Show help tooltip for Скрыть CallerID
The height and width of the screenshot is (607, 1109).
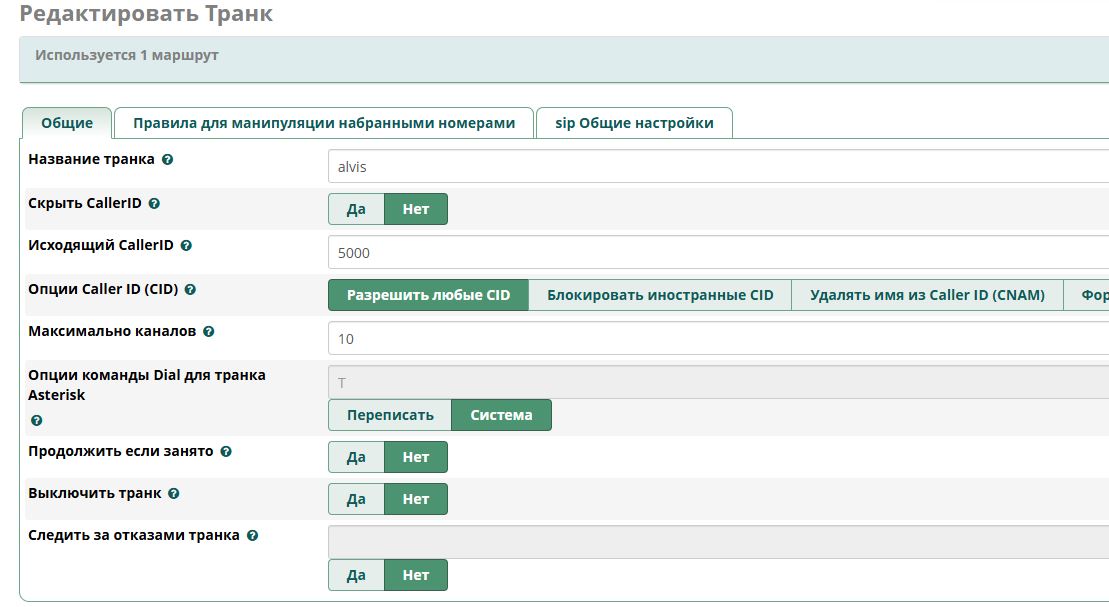(x=154, y=204)
